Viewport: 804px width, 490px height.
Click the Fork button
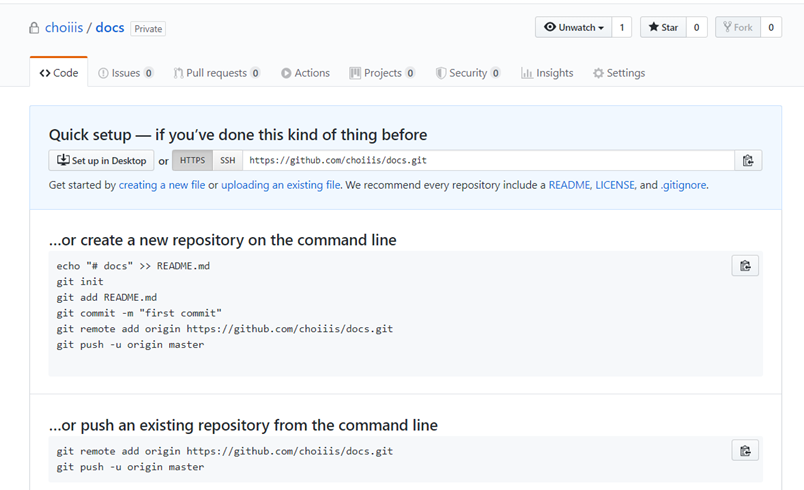[x=738, y=27]
